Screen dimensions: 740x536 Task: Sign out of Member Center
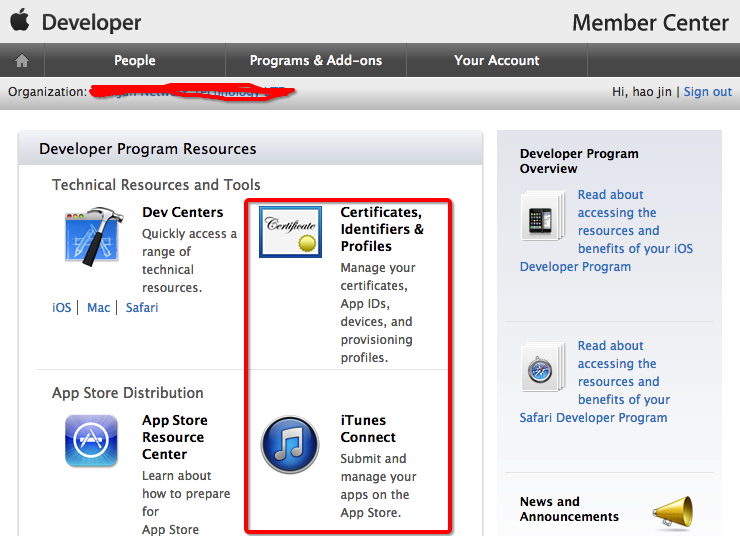click(x=708, y=92)
